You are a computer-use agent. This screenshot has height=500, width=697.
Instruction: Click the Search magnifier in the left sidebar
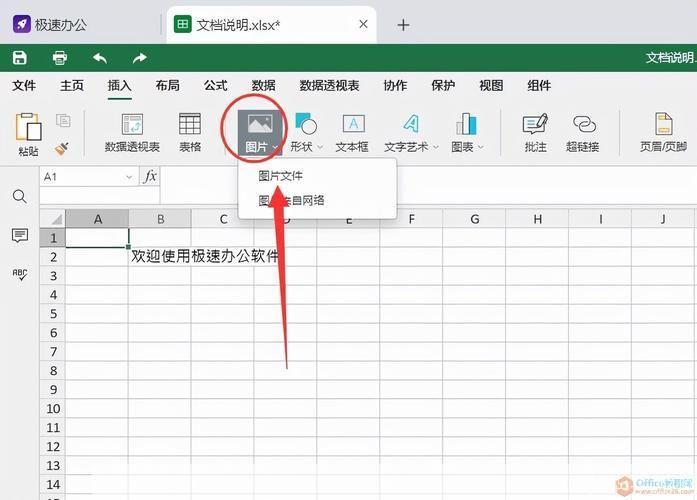[x=20, y=196]
